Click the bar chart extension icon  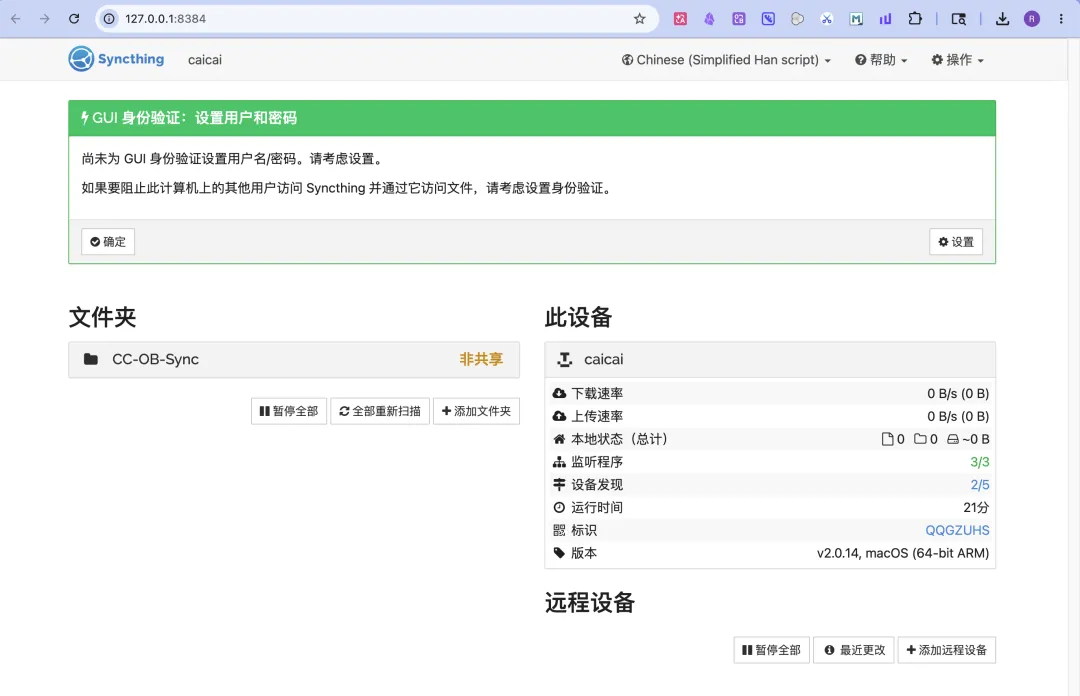click(x=885, y=19)
